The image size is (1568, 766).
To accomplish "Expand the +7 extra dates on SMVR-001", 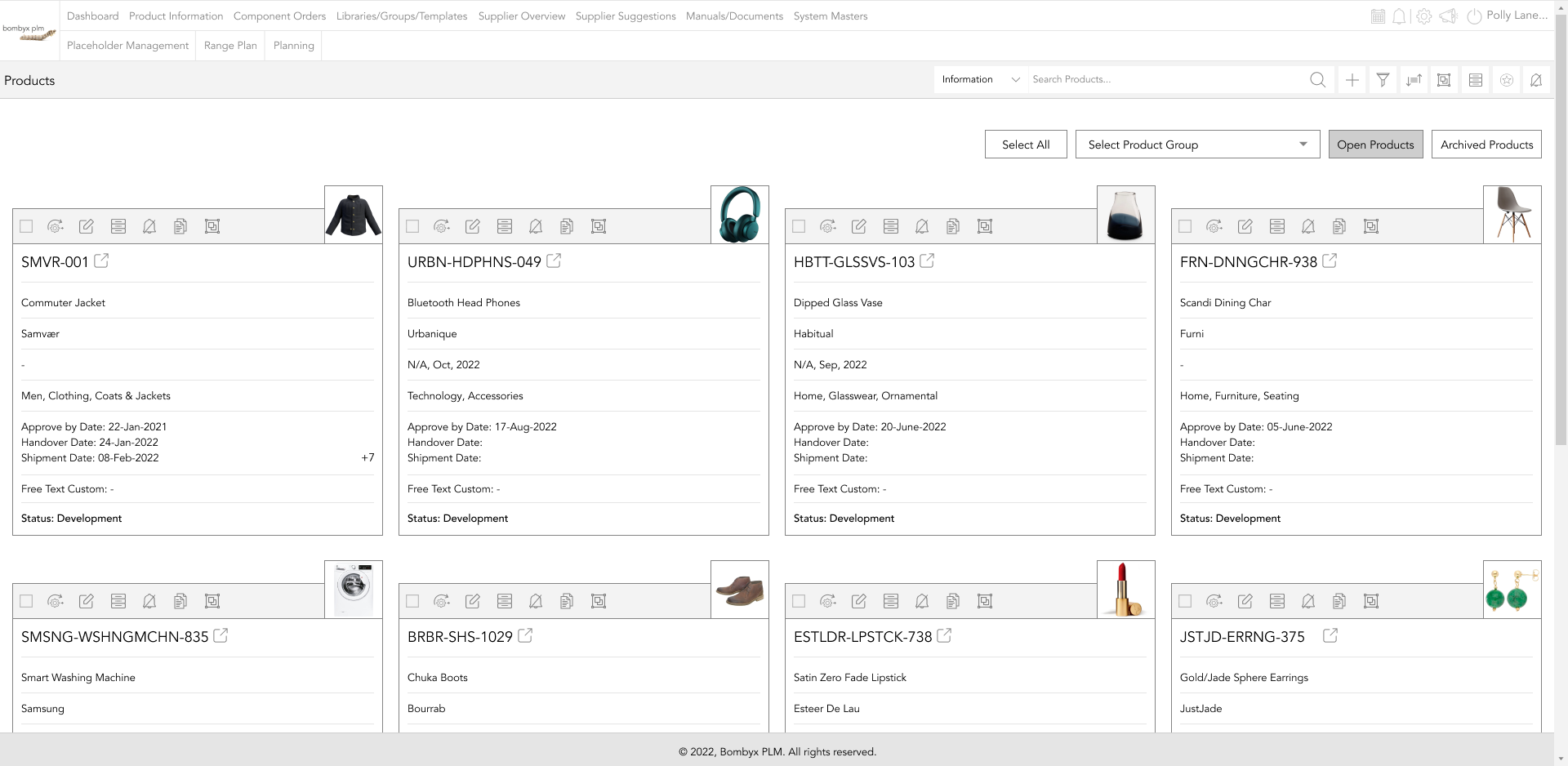I will [367, 458].
